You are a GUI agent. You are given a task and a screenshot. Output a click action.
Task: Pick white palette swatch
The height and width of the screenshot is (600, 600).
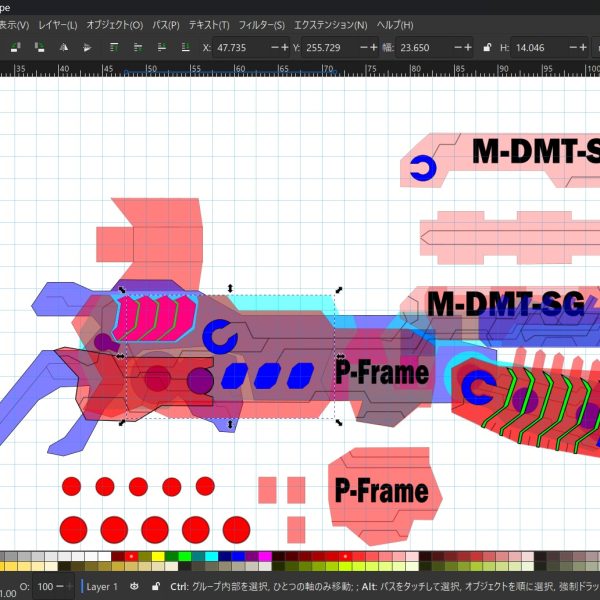coord(104,556)
